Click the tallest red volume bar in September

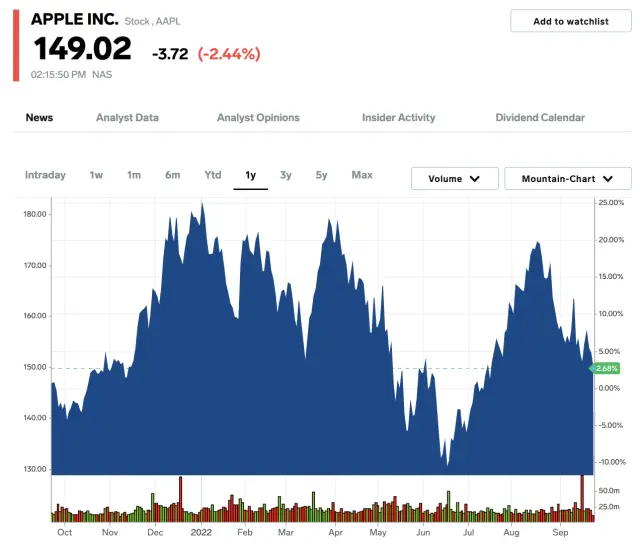click(x=581, y=500)
